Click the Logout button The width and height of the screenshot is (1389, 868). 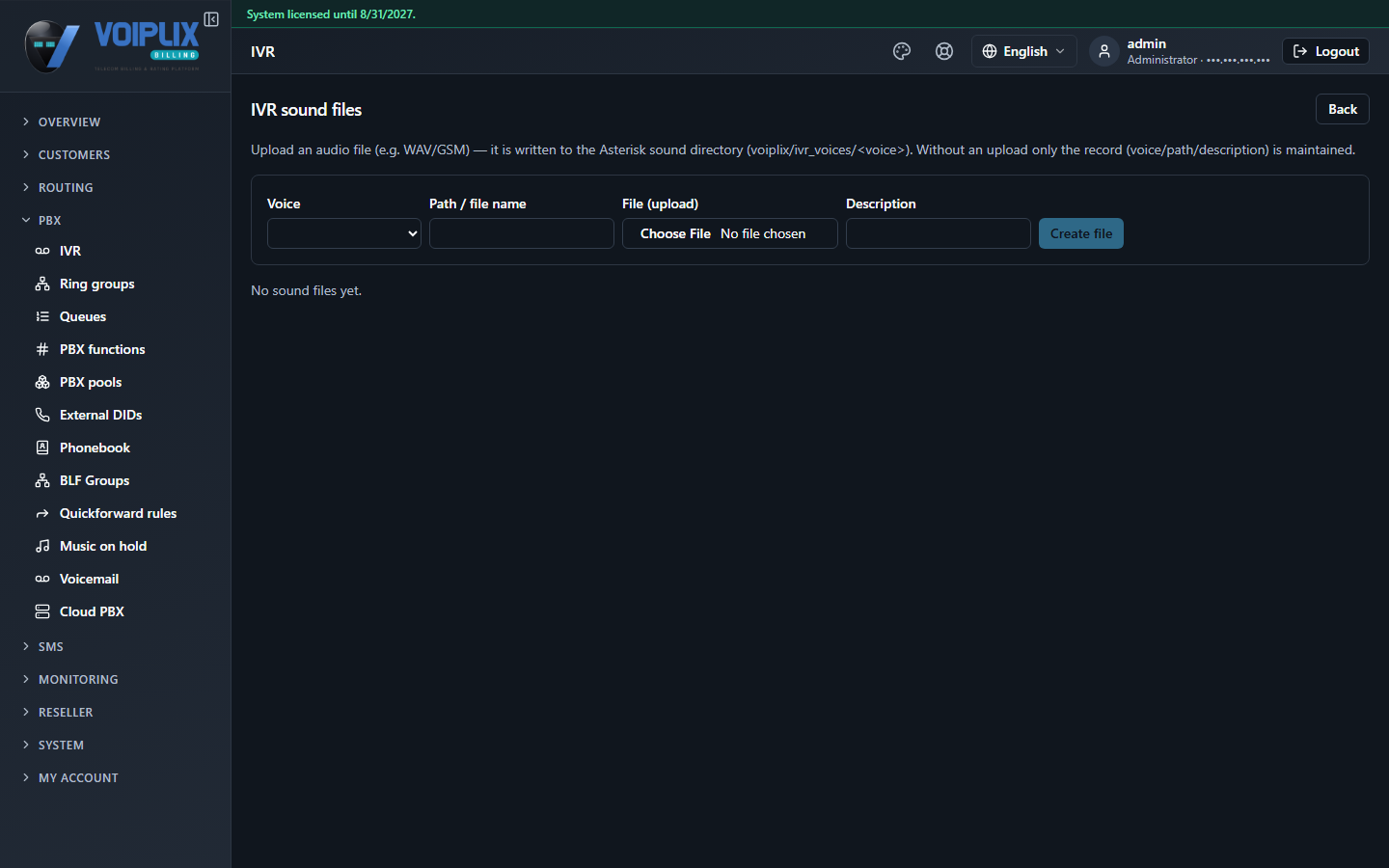coord(1325,51)
